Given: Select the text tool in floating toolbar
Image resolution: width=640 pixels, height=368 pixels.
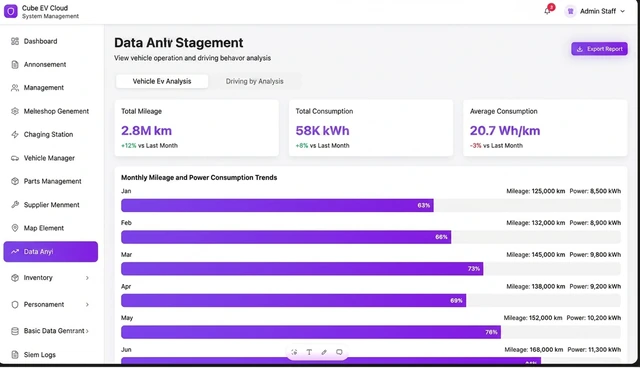Looking at the screenshot, I should pyautogui.click(x=309, y=352).
